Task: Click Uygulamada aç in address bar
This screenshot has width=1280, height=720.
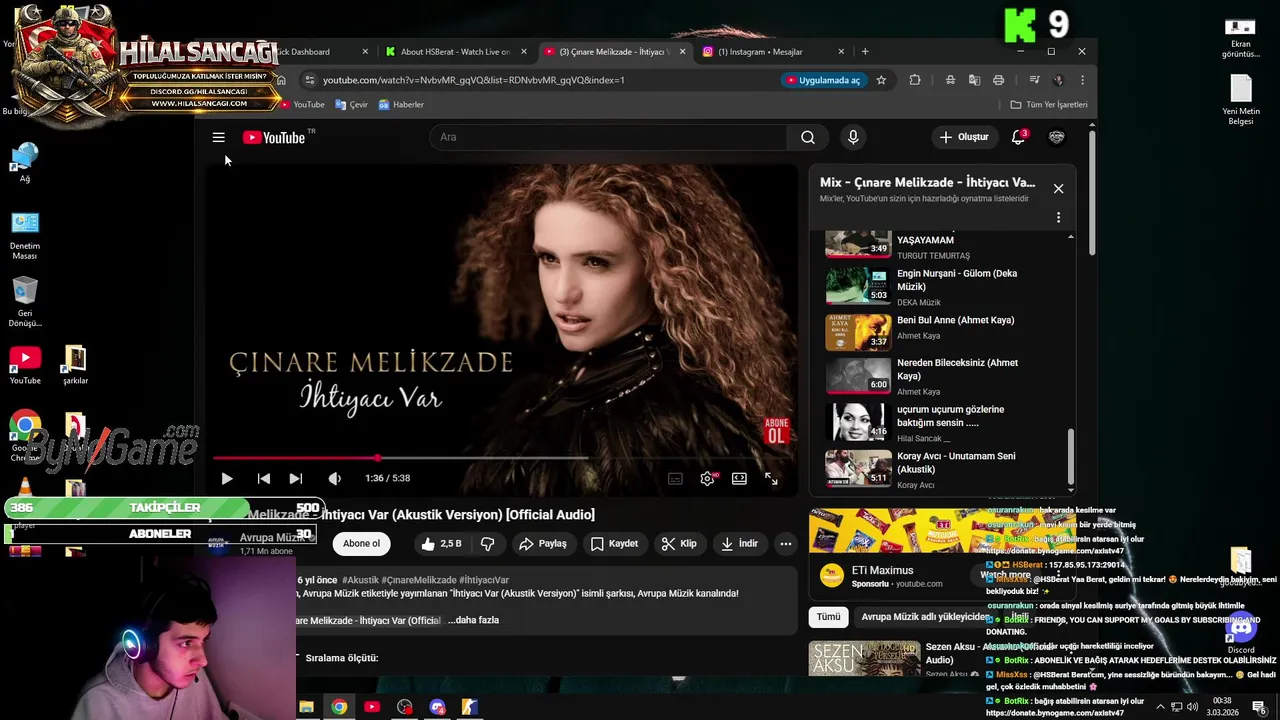Action: [823, 80]
